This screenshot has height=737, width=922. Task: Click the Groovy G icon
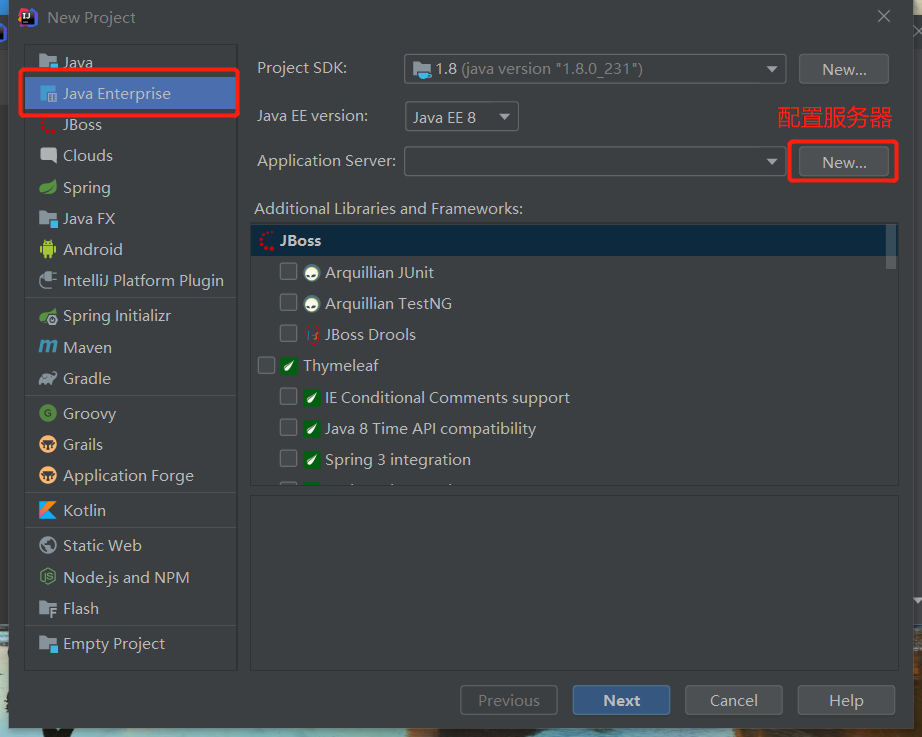point(48,413)
